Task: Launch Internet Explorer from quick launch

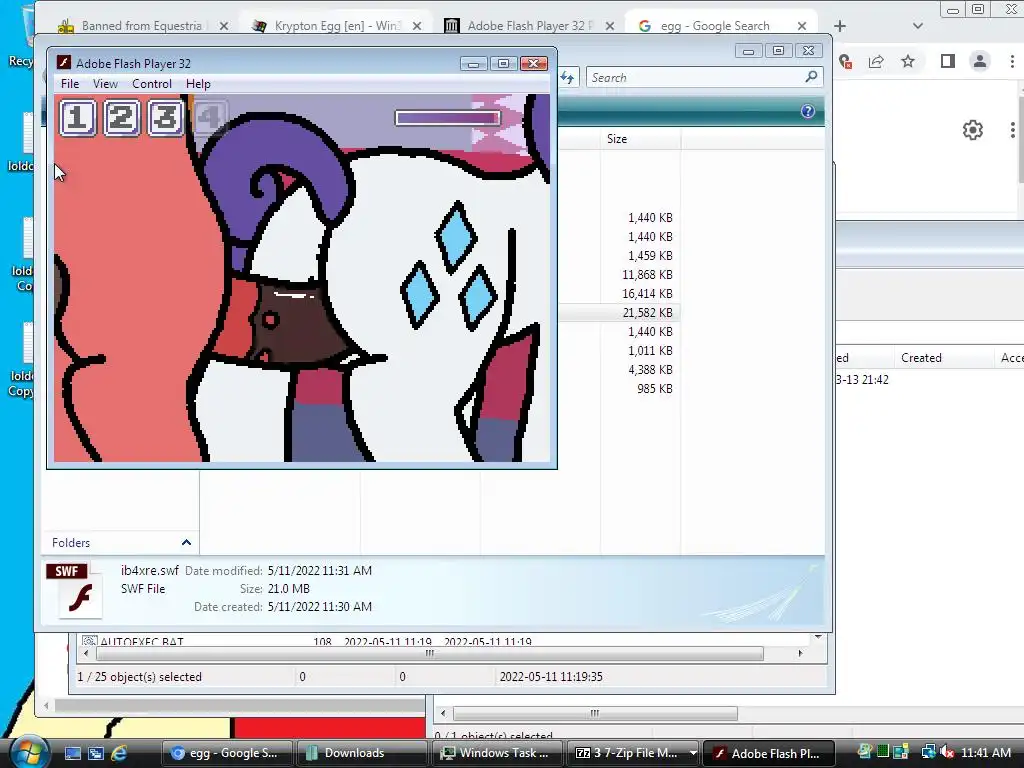Action: tap(120, 753)
